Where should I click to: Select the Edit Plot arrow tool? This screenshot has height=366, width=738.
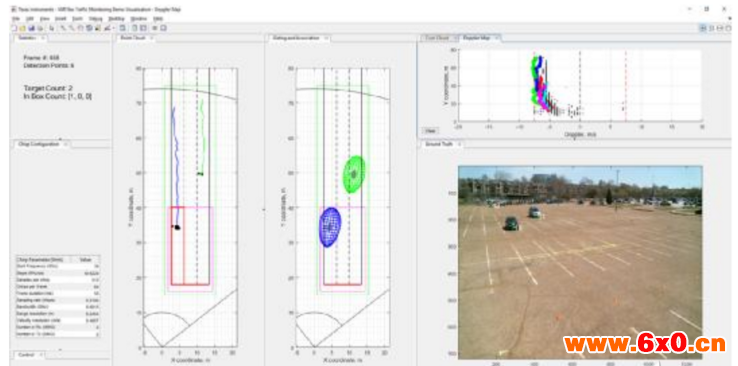pyautogui.click(x=51, y=28)
